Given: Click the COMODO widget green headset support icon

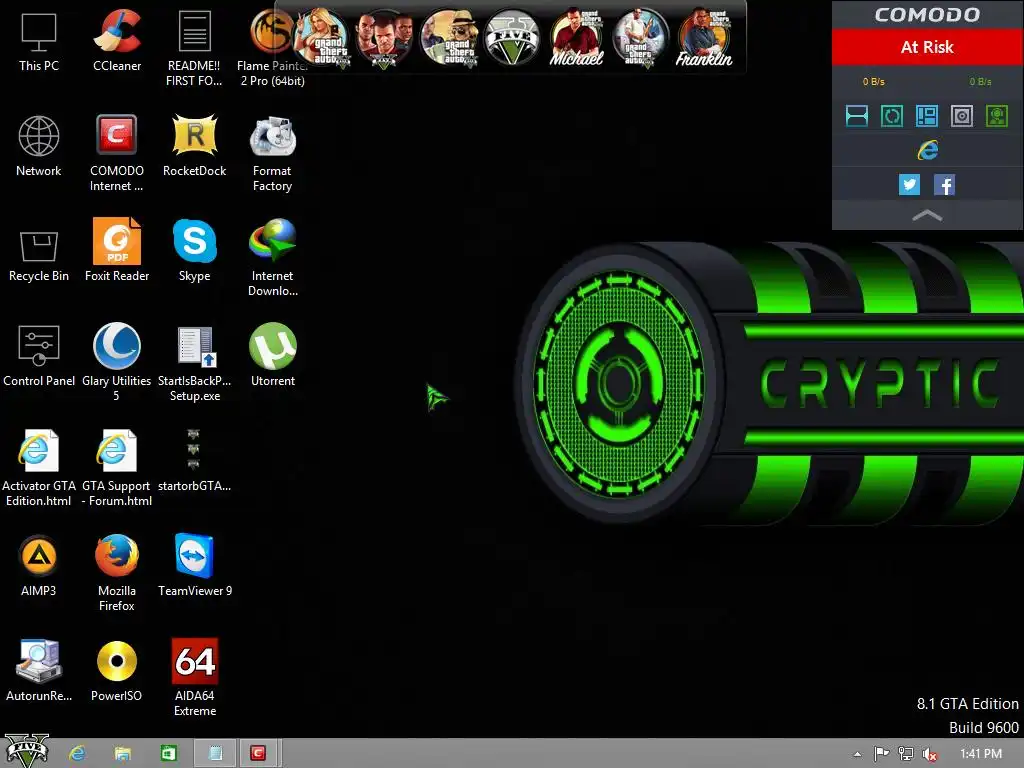Looking at the screenshot, I should coord(997,116).
